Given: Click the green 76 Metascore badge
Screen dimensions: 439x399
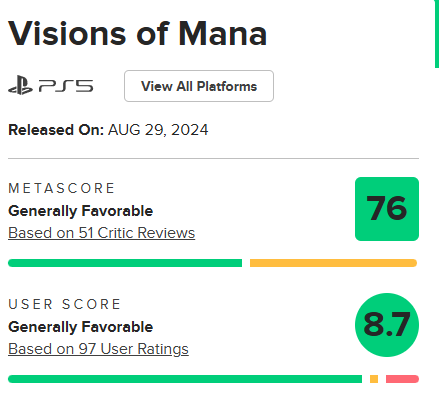Looking at the screenshot, I should click(387, 209).
